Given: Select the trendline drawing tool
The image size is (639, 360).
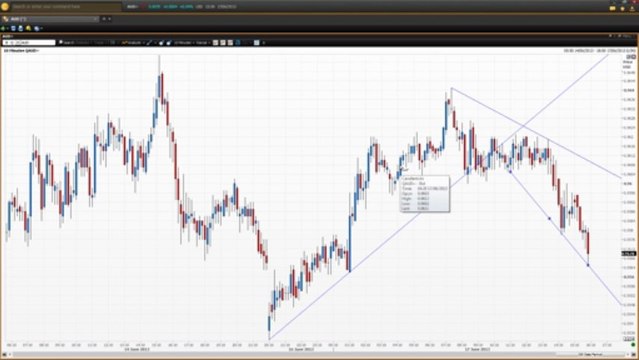Looking at the screenshot, I should tap(149, 42).
